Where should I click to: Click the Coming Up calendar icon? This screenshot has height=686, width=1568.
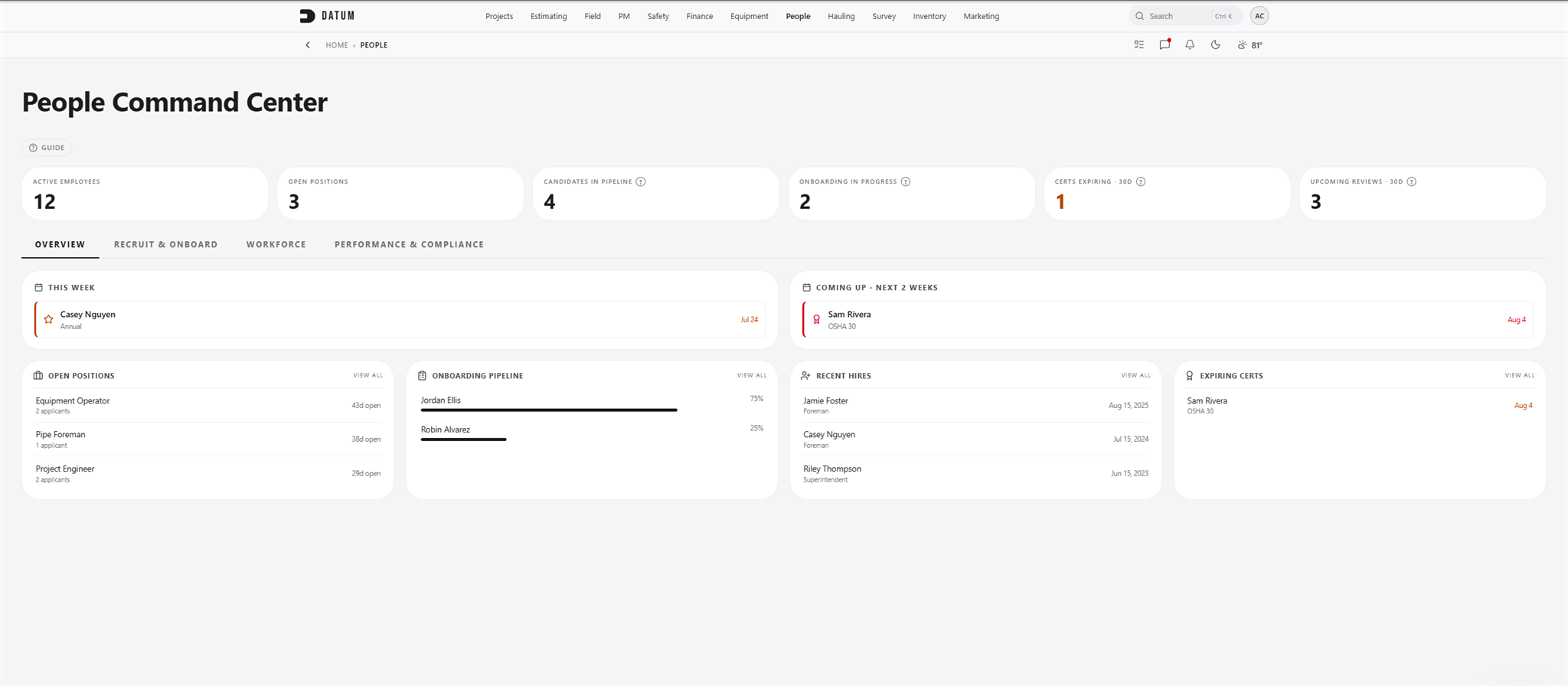806,288
